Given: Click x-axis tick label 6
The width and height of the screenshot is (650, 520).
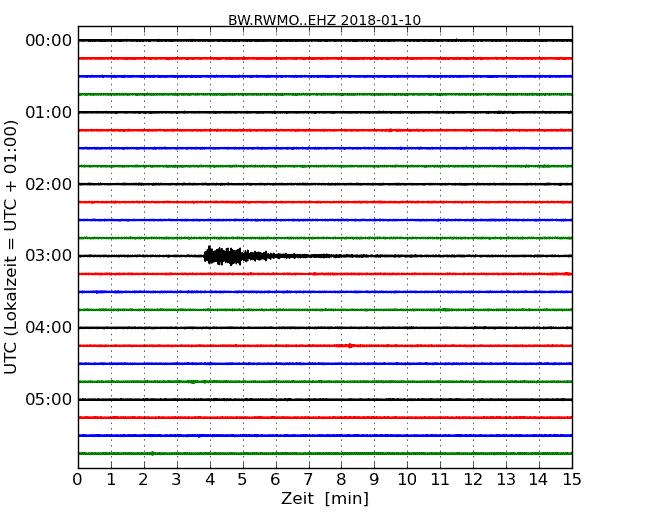Looking at the screenshot, I should 275,480.
